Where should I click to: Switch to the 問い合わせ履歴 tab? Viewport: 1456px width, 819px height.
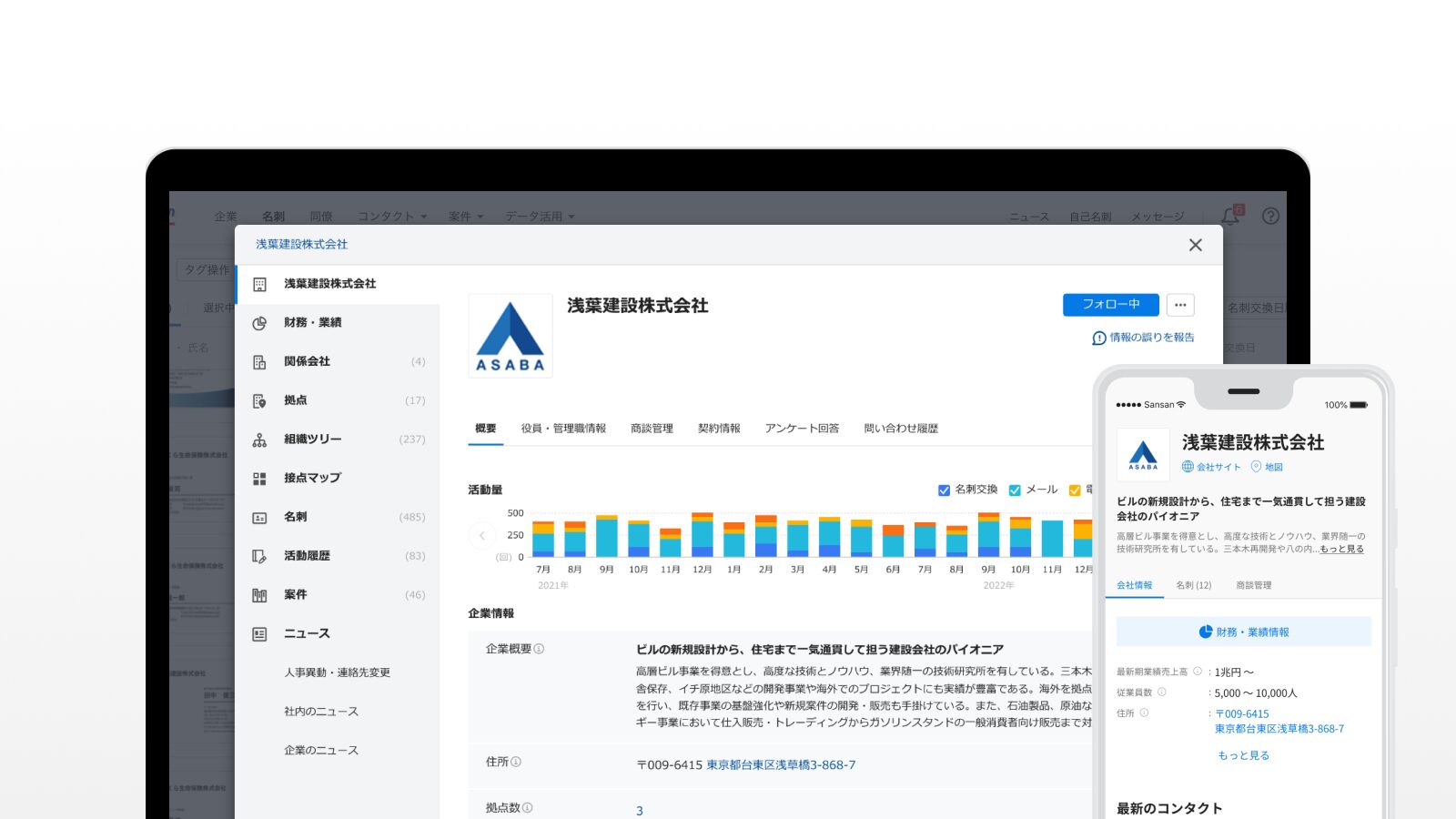coord(901,429)
